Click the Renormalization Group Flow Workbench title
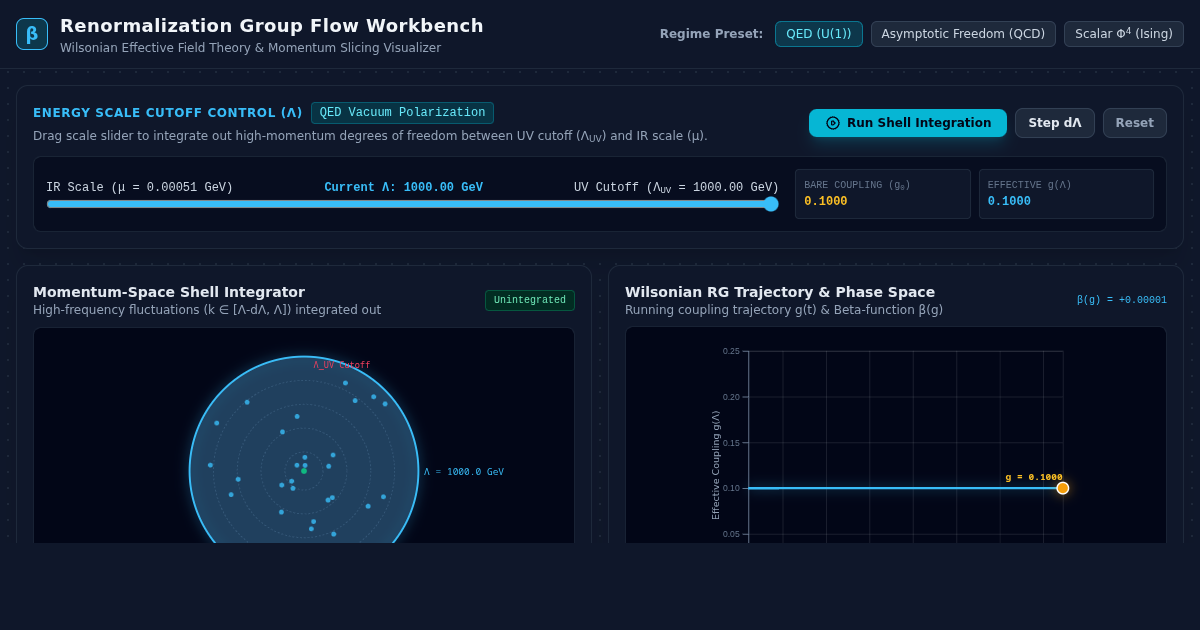1200x630 pixels. pos(272,26)
